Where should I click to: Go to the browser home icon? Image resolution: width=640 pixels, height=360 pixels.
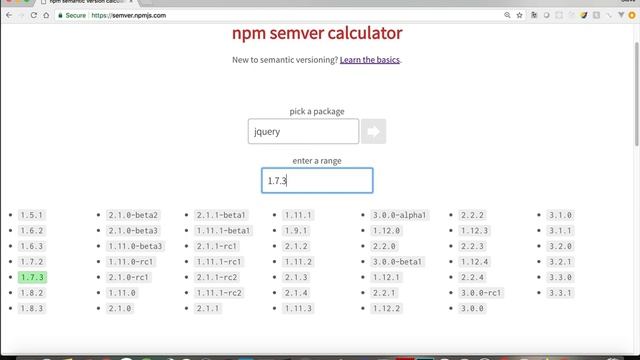[46, 15]
